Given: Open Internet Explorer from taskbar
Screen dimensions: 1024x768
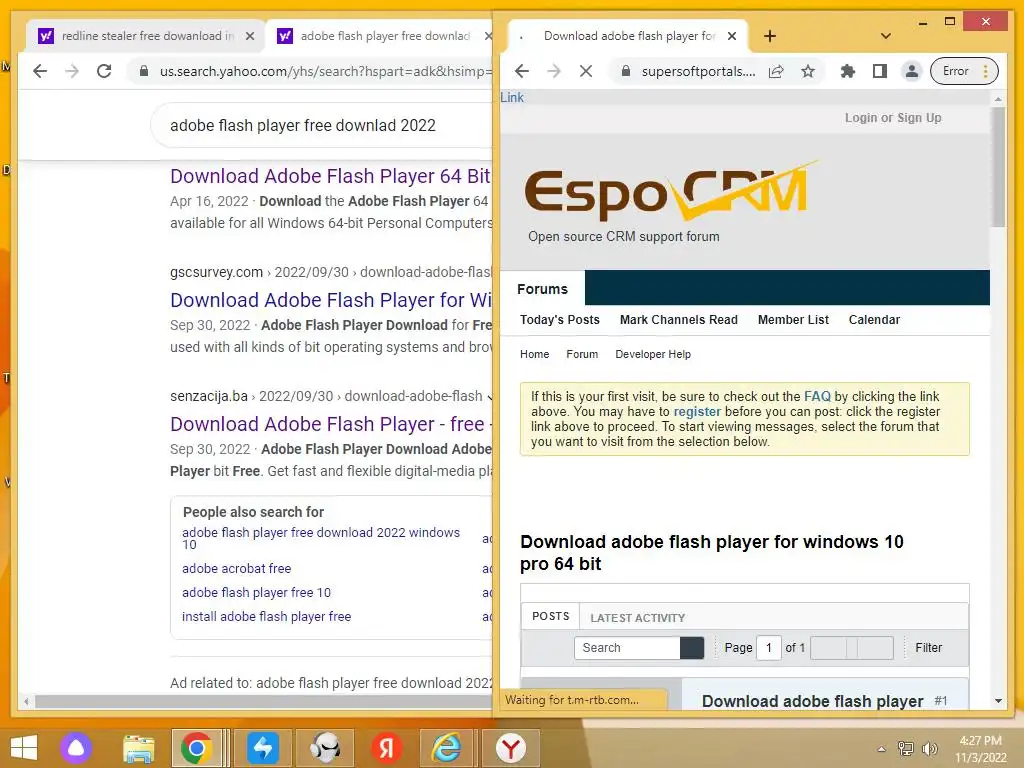Looking at the screenshot, I should 447,748.
